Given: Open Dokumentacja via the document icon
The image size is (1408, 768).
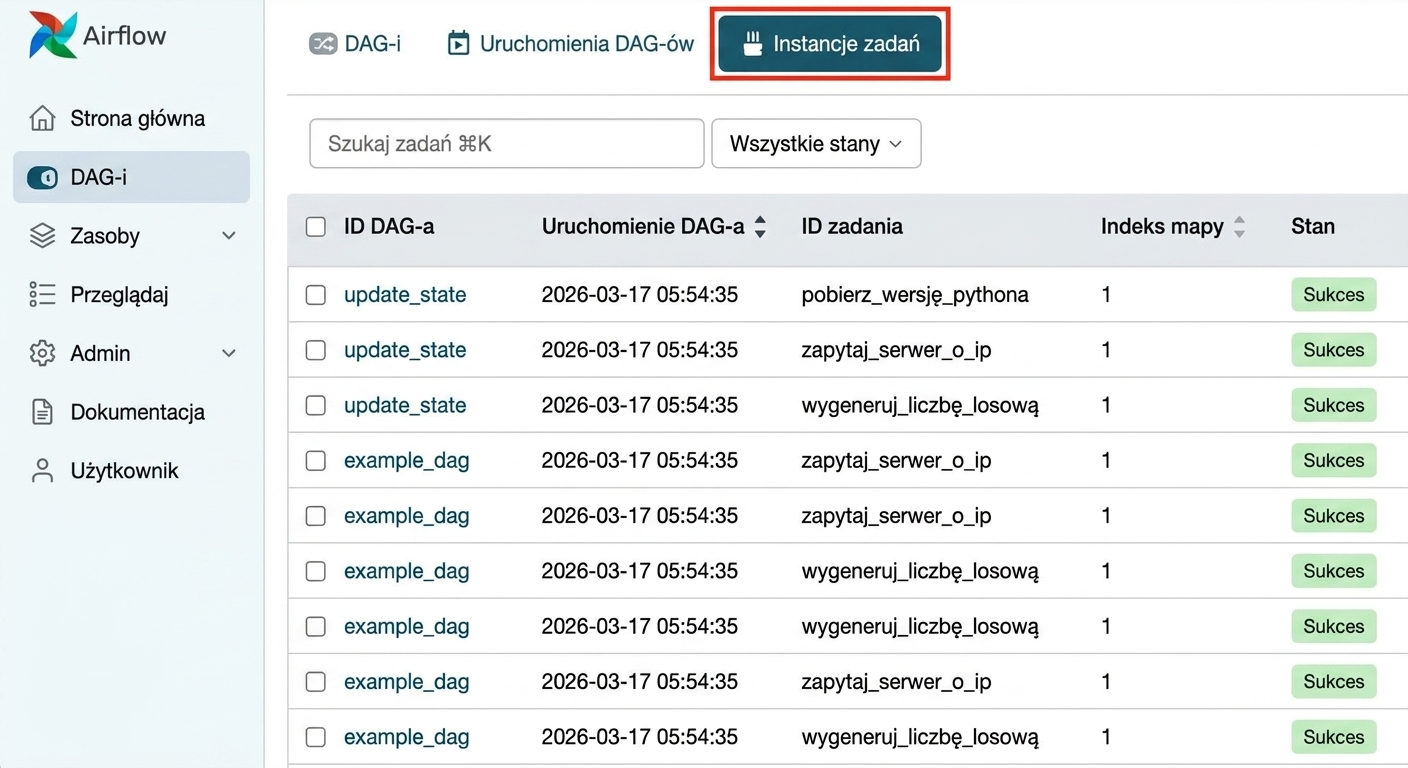Looking at the screenshot, I should tap(42, 412).
